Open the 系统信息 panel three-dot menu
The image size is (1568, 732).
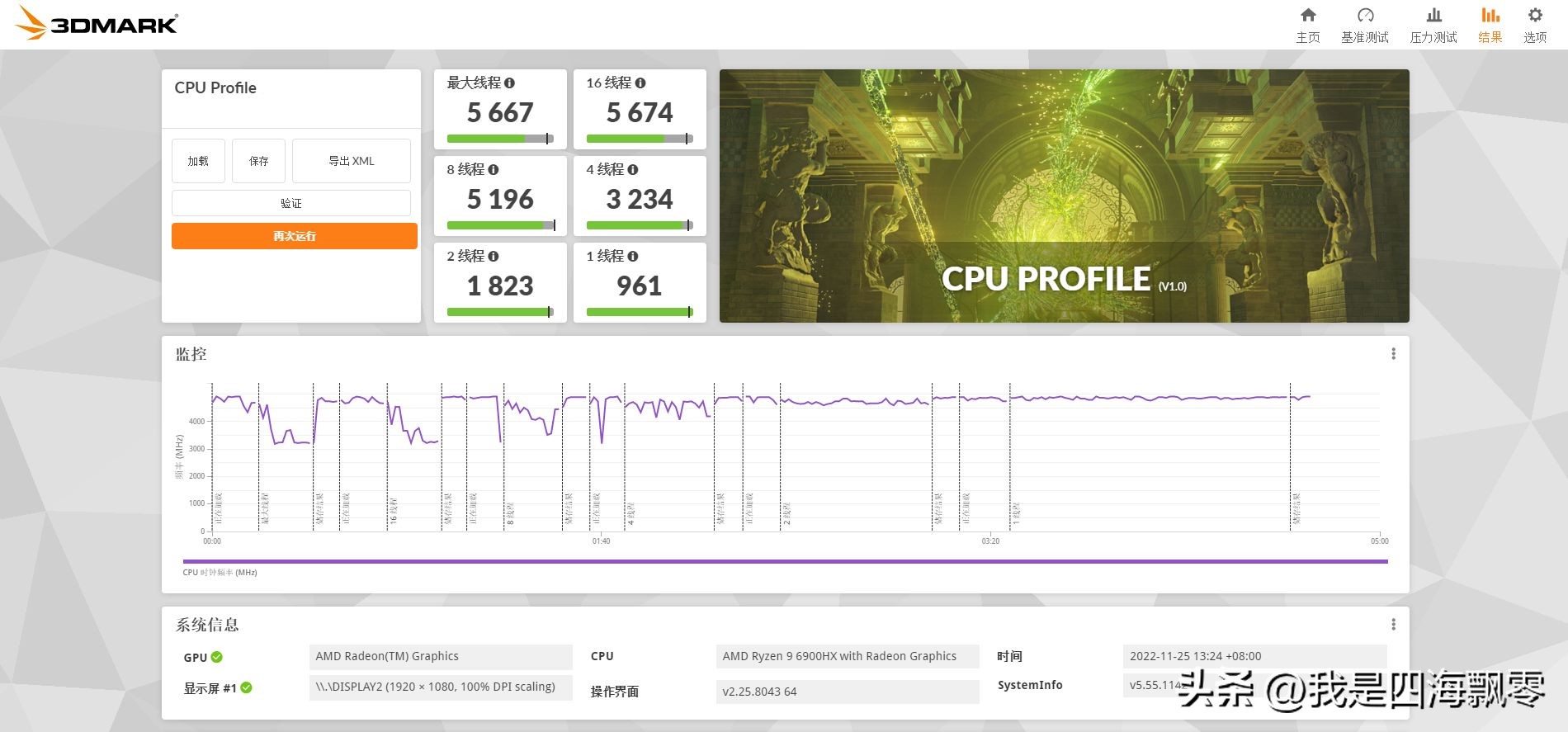tap(1394, 625)
